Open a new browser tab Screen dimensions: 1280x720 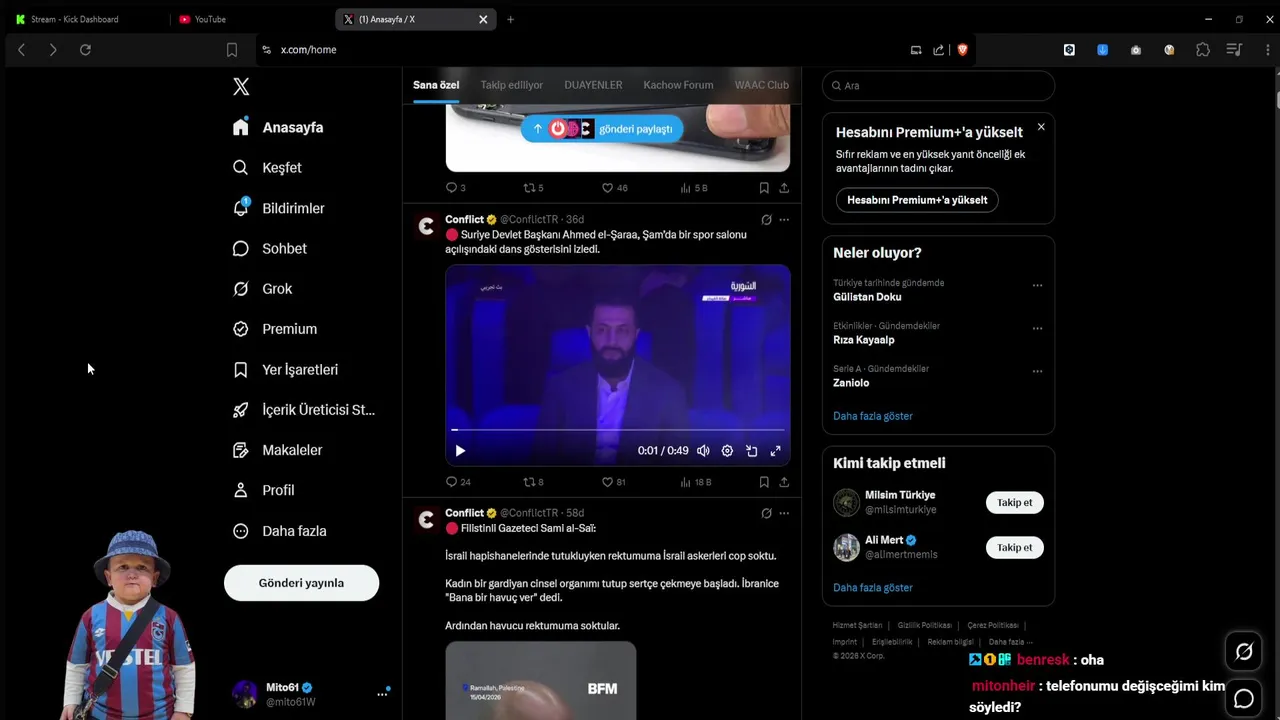510,19
